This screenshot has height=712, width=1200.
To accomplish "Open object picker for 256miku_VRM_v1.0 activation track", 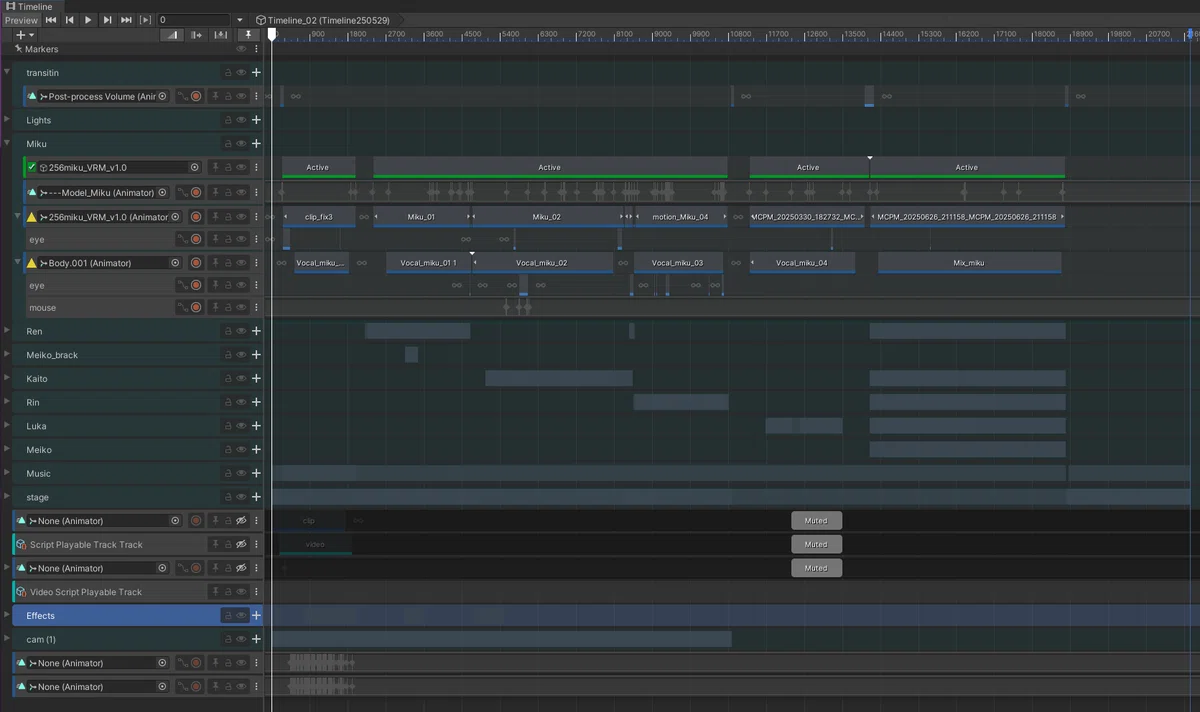I will coord(195,168).
